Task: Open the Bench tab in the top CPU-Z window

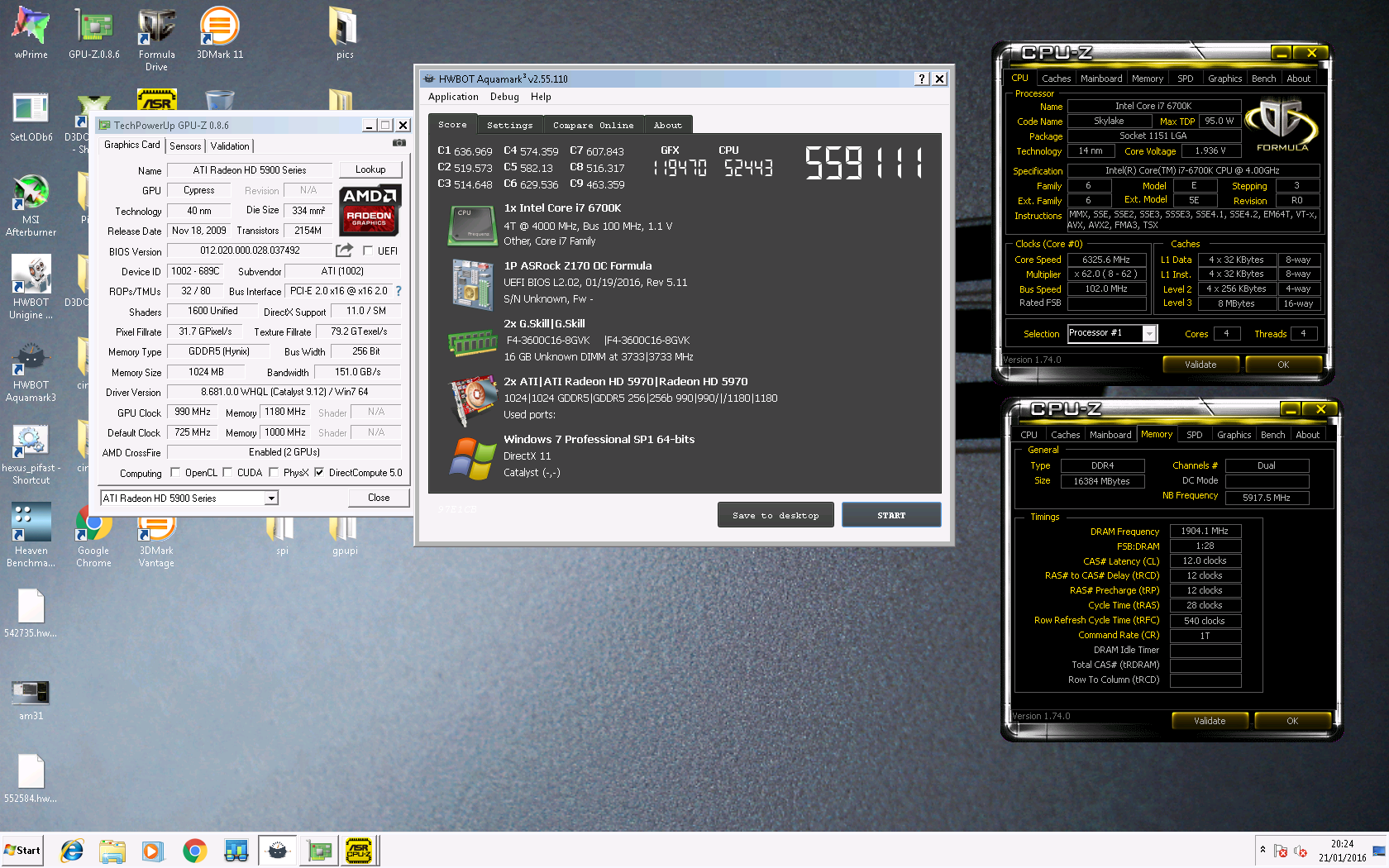Action: pos(1263,79)
